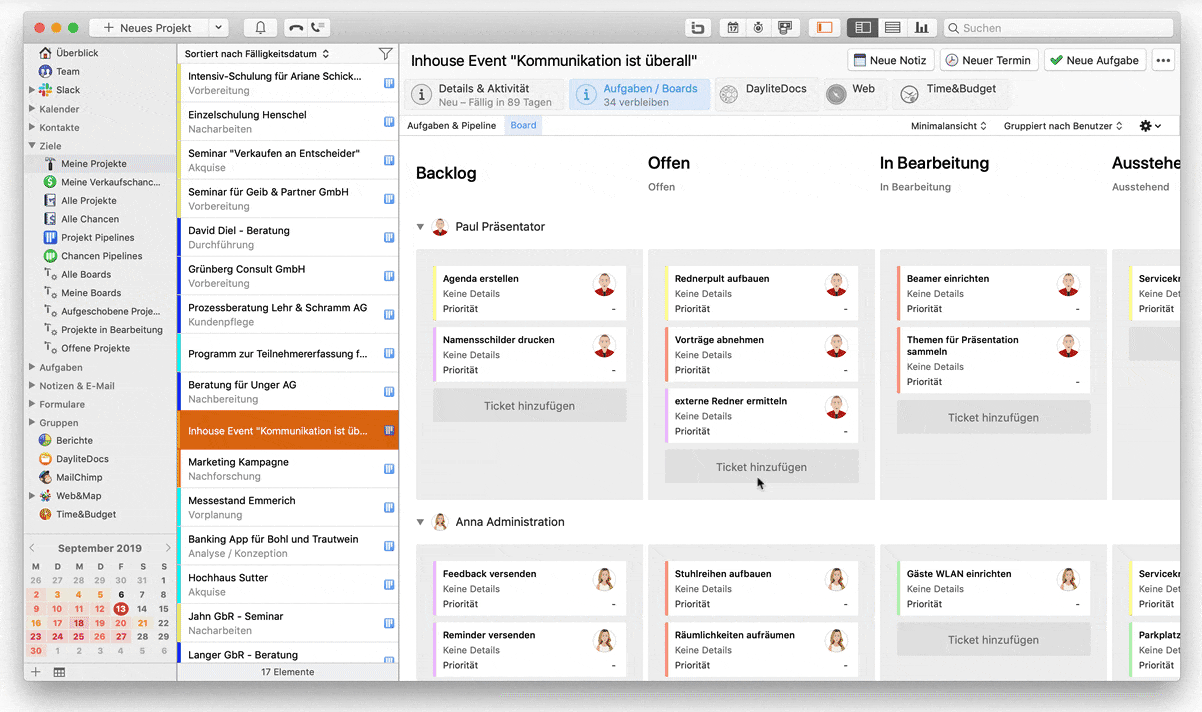
Task: Select the MailChimp sidebar icon
Action: click(45, 477)
